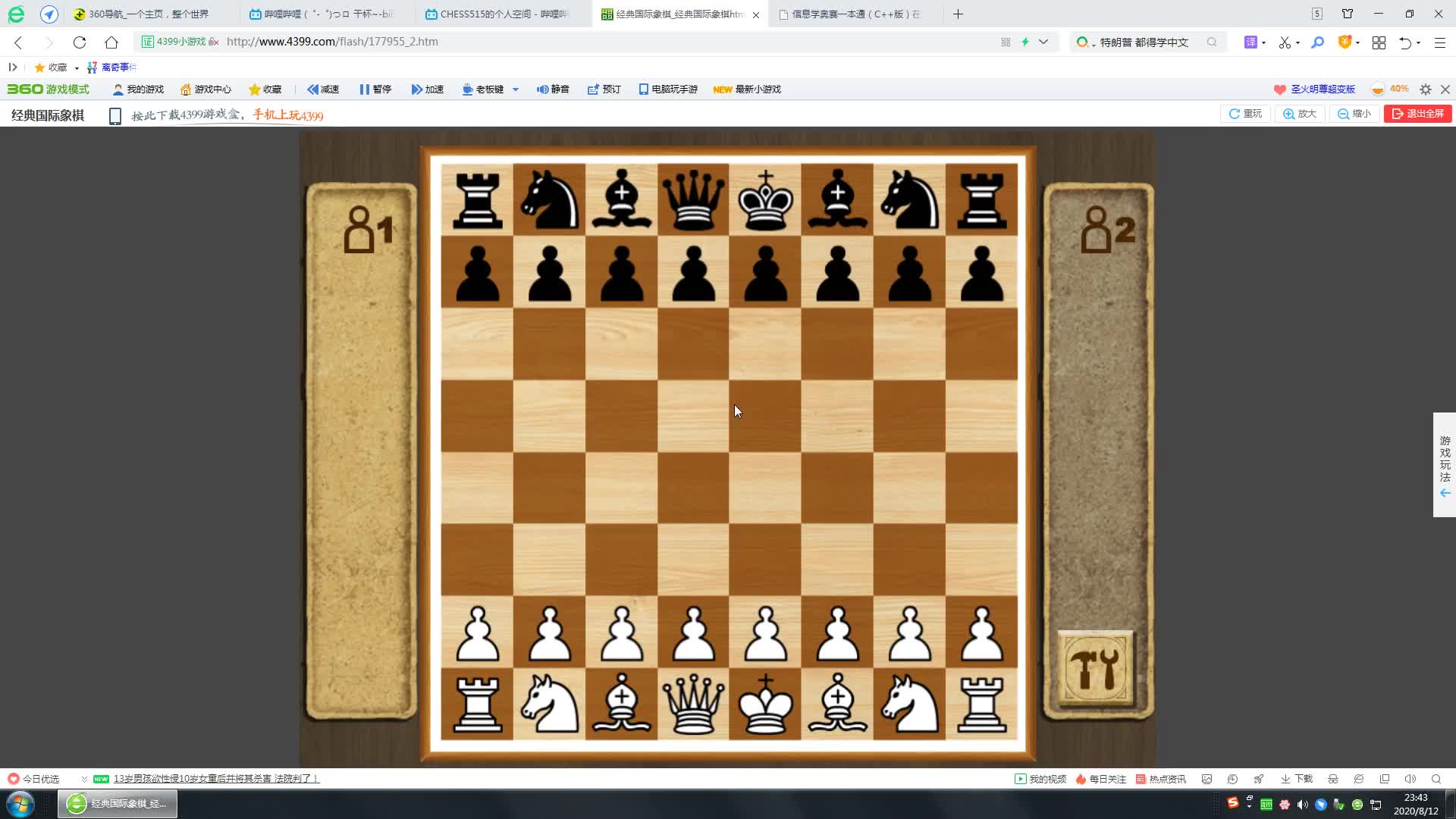Image resolution: width=1456 pixels, height=819 pixels.
Task: Click 退出全屏 exit fullscreen button
Action: coord(1417,114)
